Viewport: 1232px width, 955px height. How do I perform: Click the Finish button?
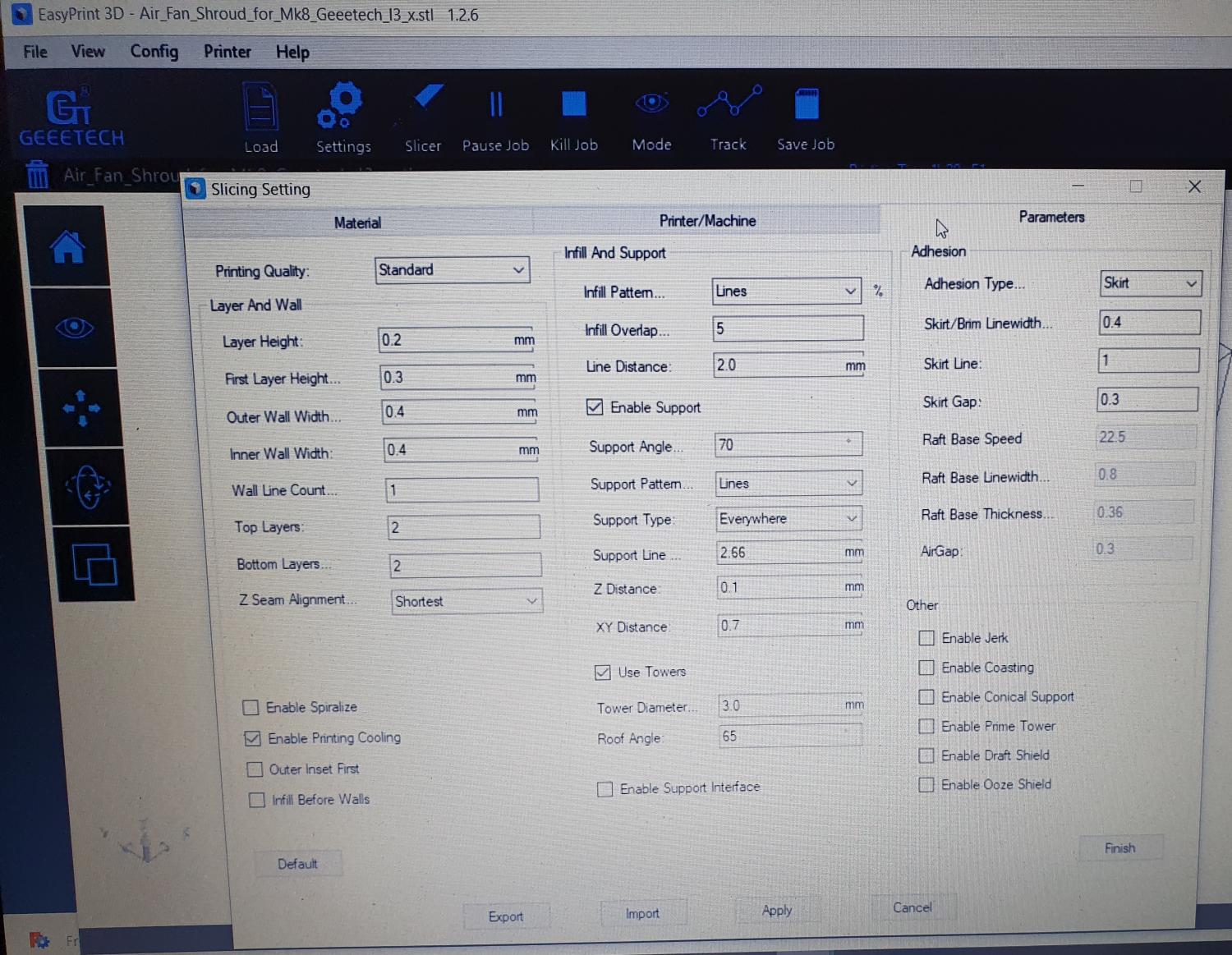[1120, 848]
